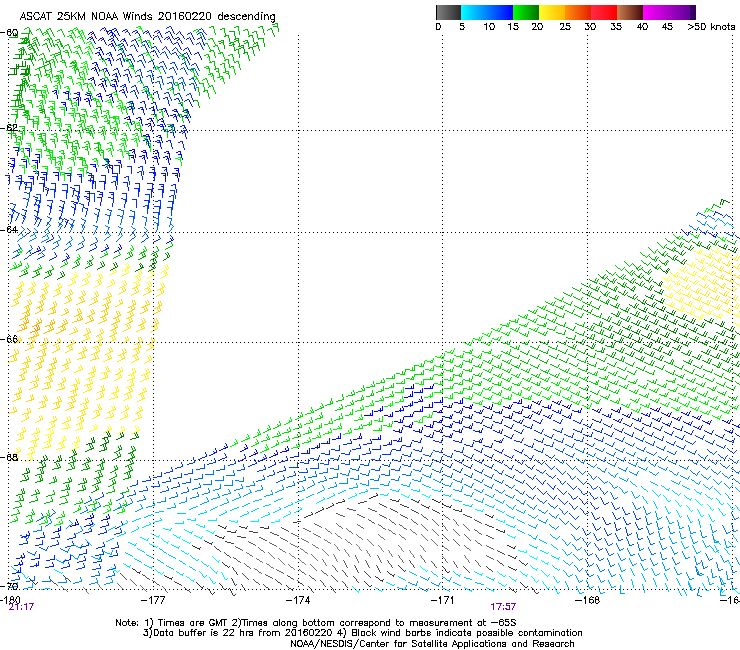Click the '35' legend scale label
The image size is (740, 650).
(616, 27)
